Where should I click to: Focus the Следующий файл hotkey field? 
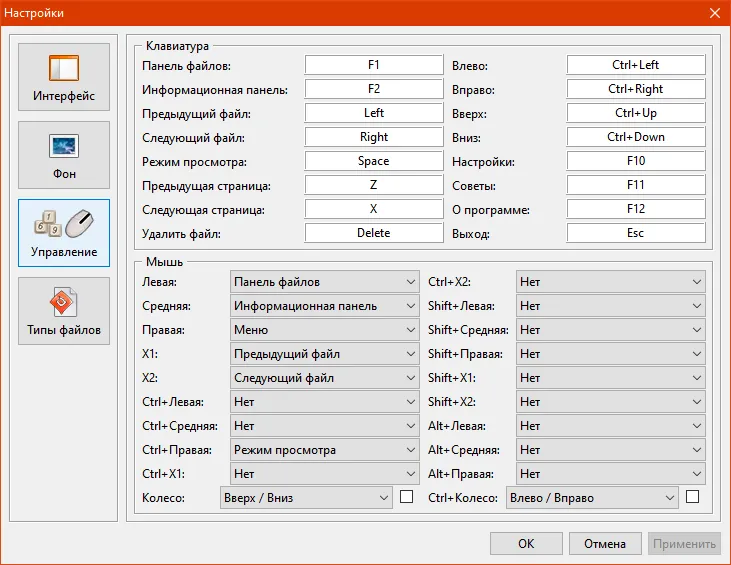click(x=374, y=137)
